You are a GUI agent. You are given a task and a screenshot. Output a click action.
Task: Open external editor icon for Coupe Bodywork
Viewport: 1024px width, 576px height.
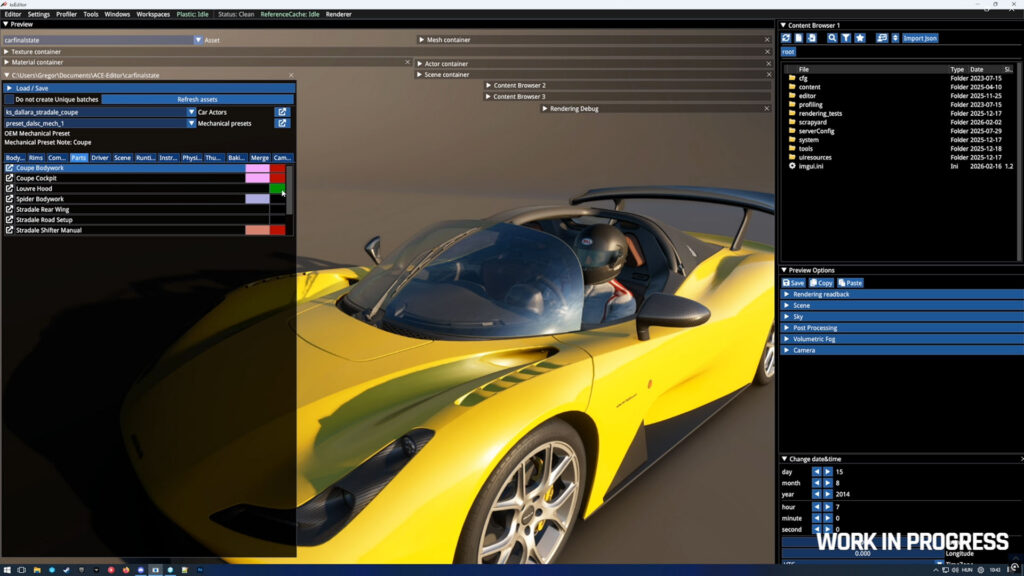point(9,168)
